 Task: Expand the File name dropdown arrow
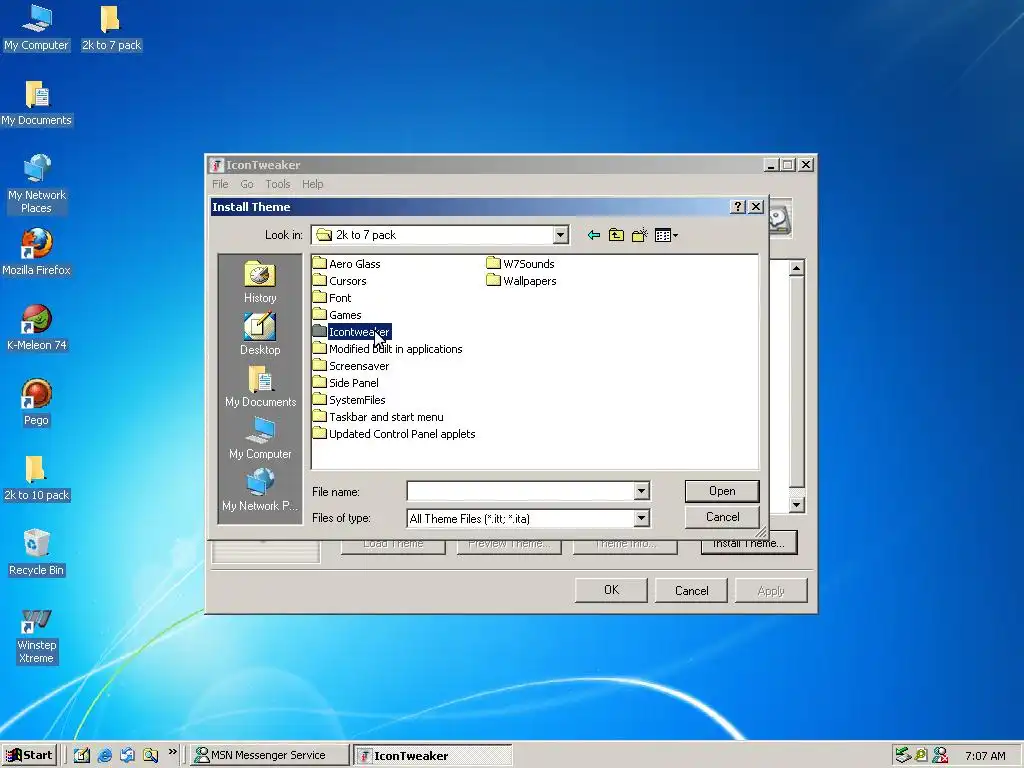[x=641, y=491]
